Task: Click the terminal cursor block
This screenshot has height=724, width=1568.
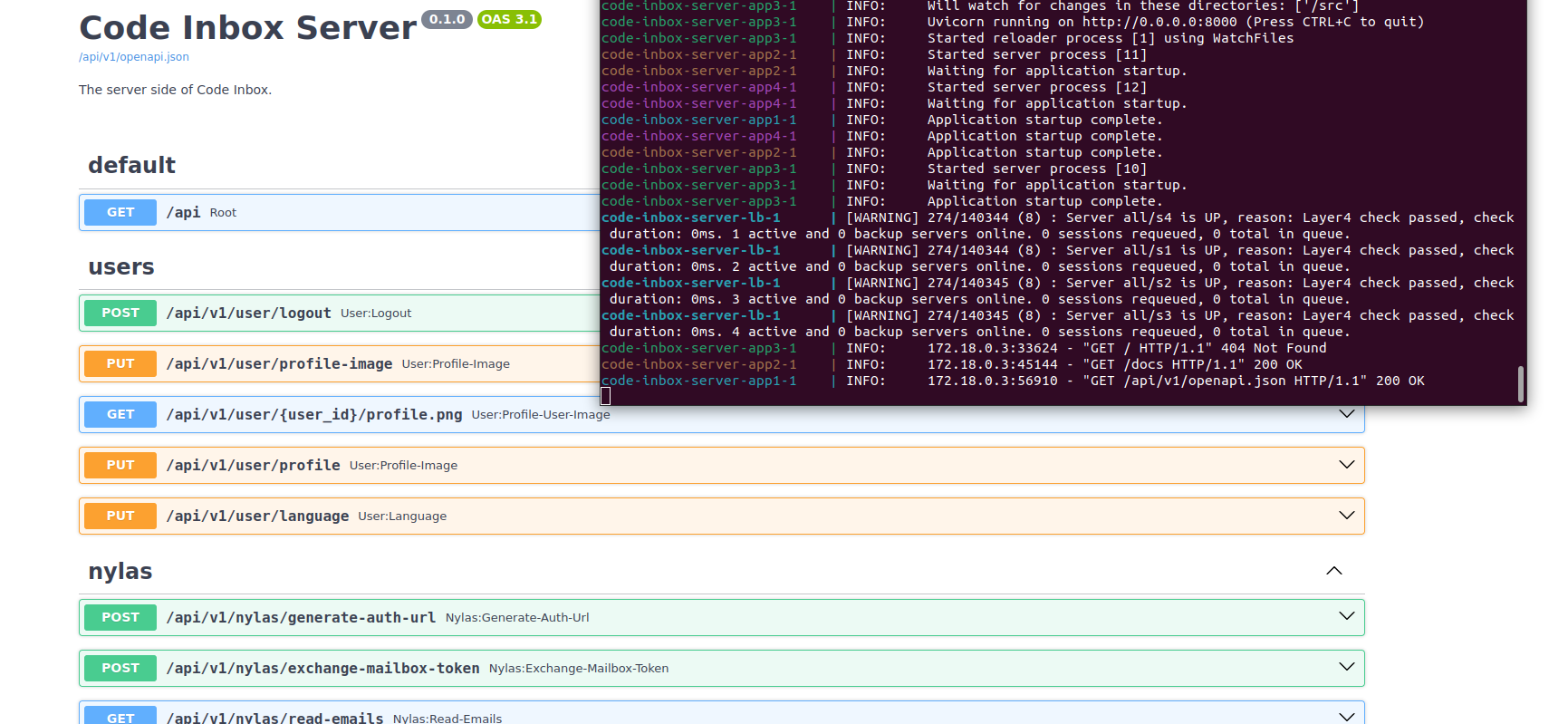Action: pos(606,396)
